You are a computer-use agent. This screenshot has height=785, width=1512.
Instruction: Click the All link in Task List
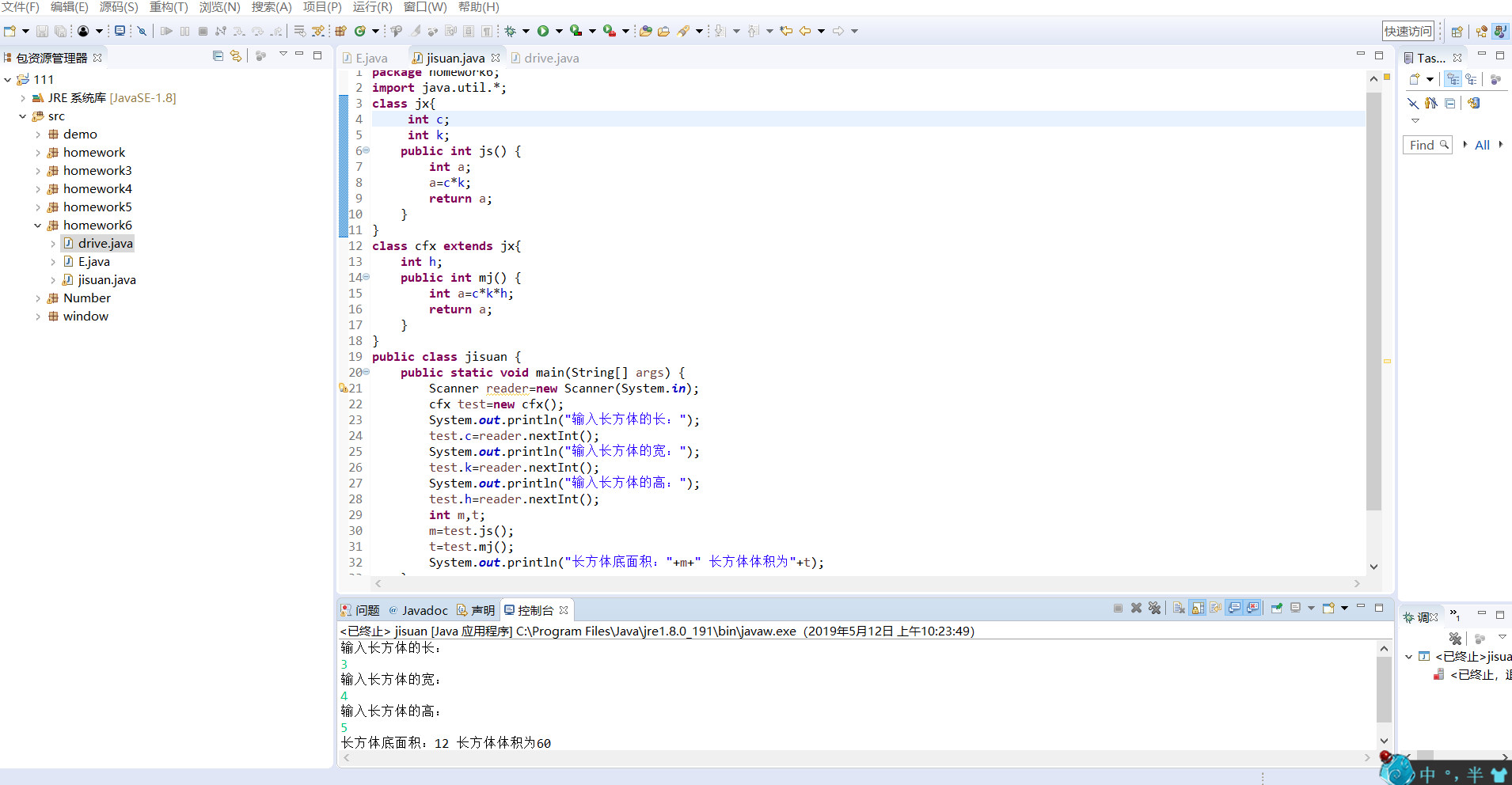pos(1482,145)
